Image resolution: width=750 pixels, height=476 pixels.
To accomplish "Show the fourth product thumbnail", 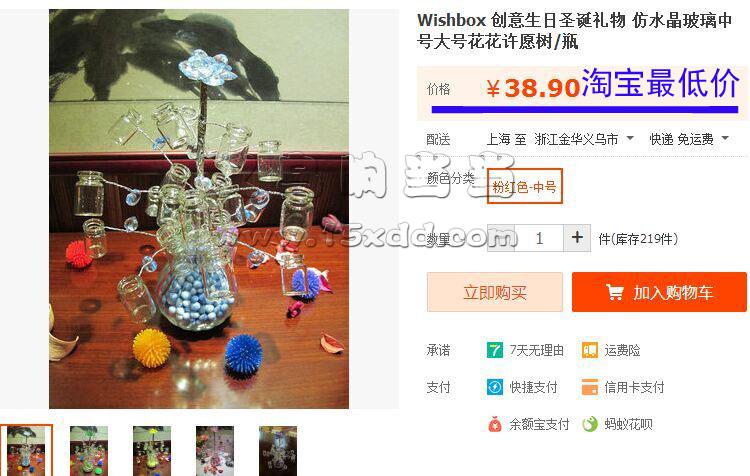I will (x=215, y=451).
